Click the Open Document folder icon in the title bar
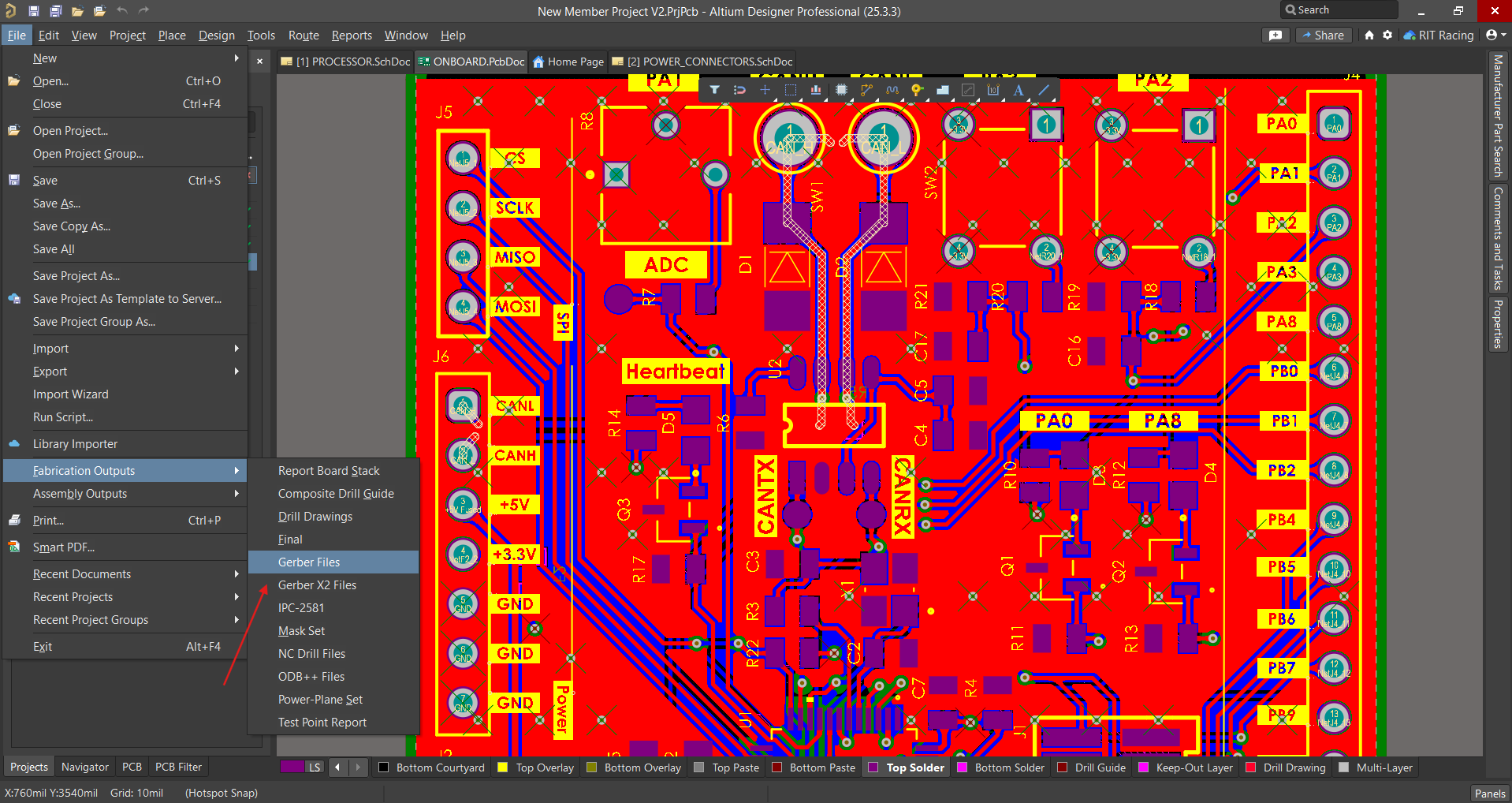 (77, 11)
